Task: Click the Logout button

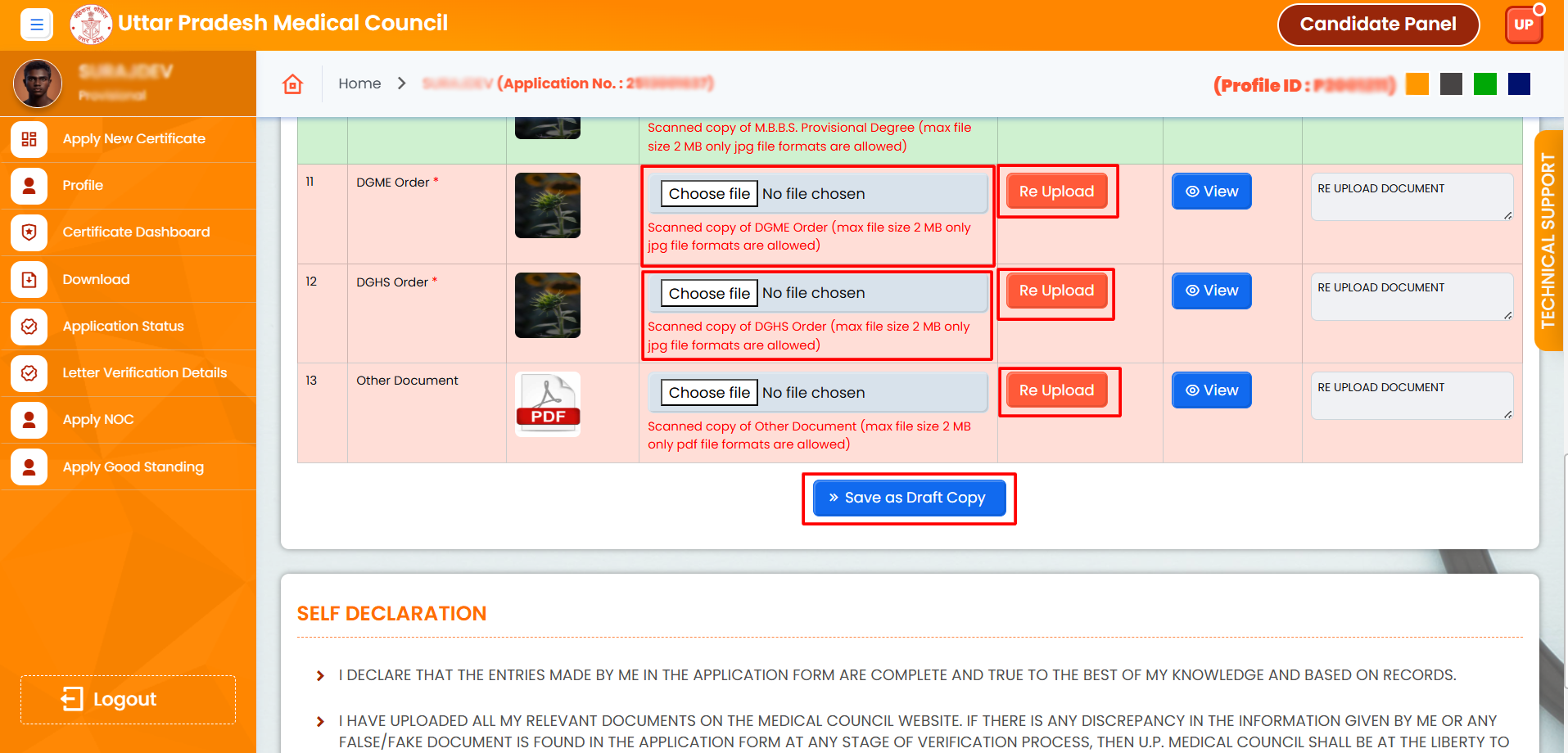Action: [128, 699]
